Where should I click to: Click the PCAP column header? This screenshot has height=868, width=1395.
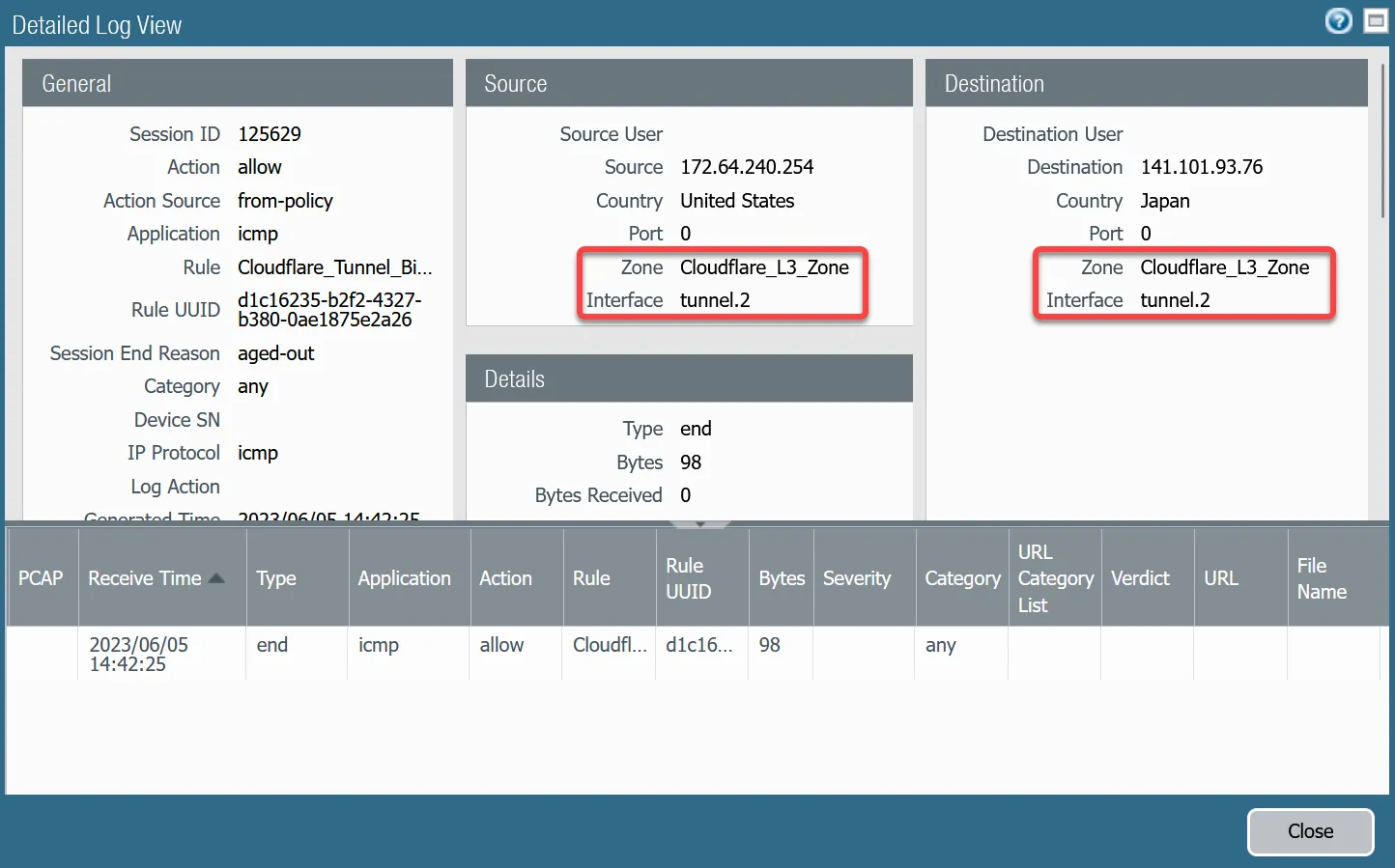tap(41, 577)
